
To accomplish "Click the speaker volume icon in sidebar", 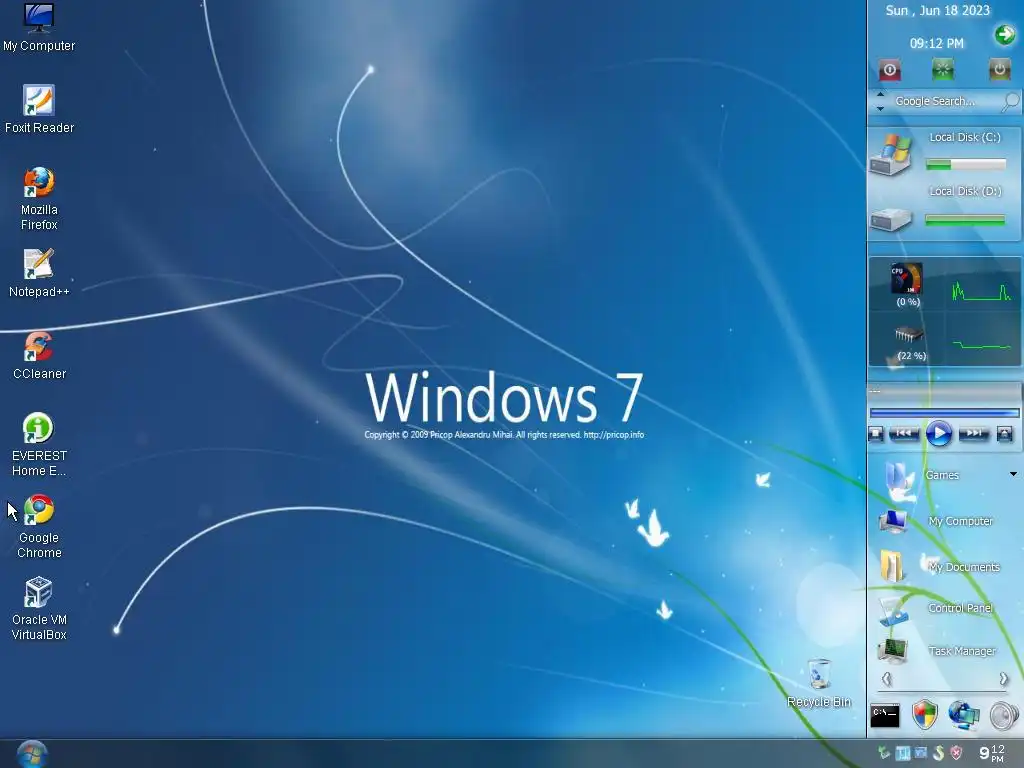I will pos(1004,716).
